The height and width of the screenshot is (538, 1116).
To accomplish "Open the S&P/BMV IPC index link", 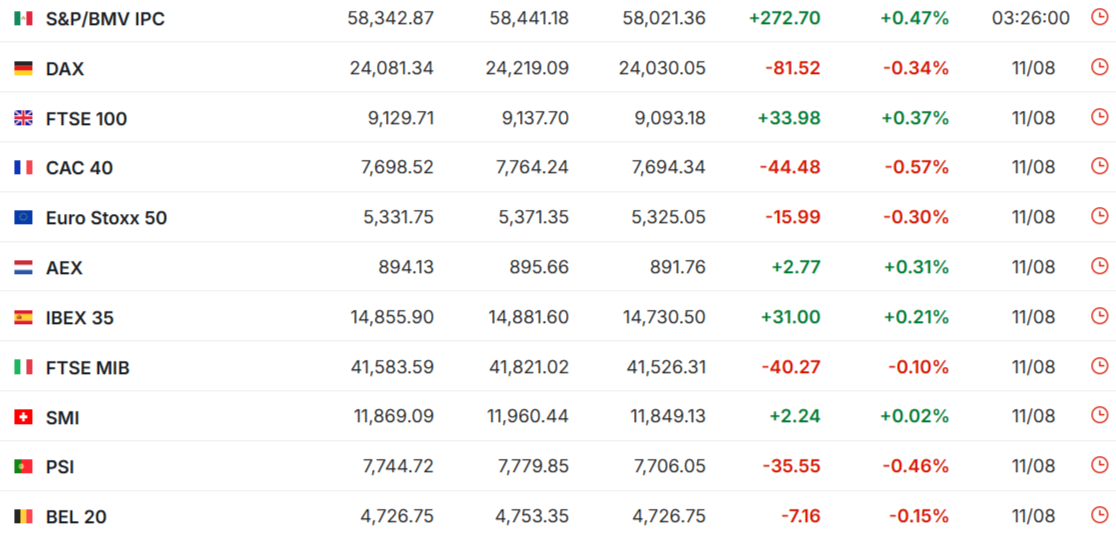I will point(105,19).
